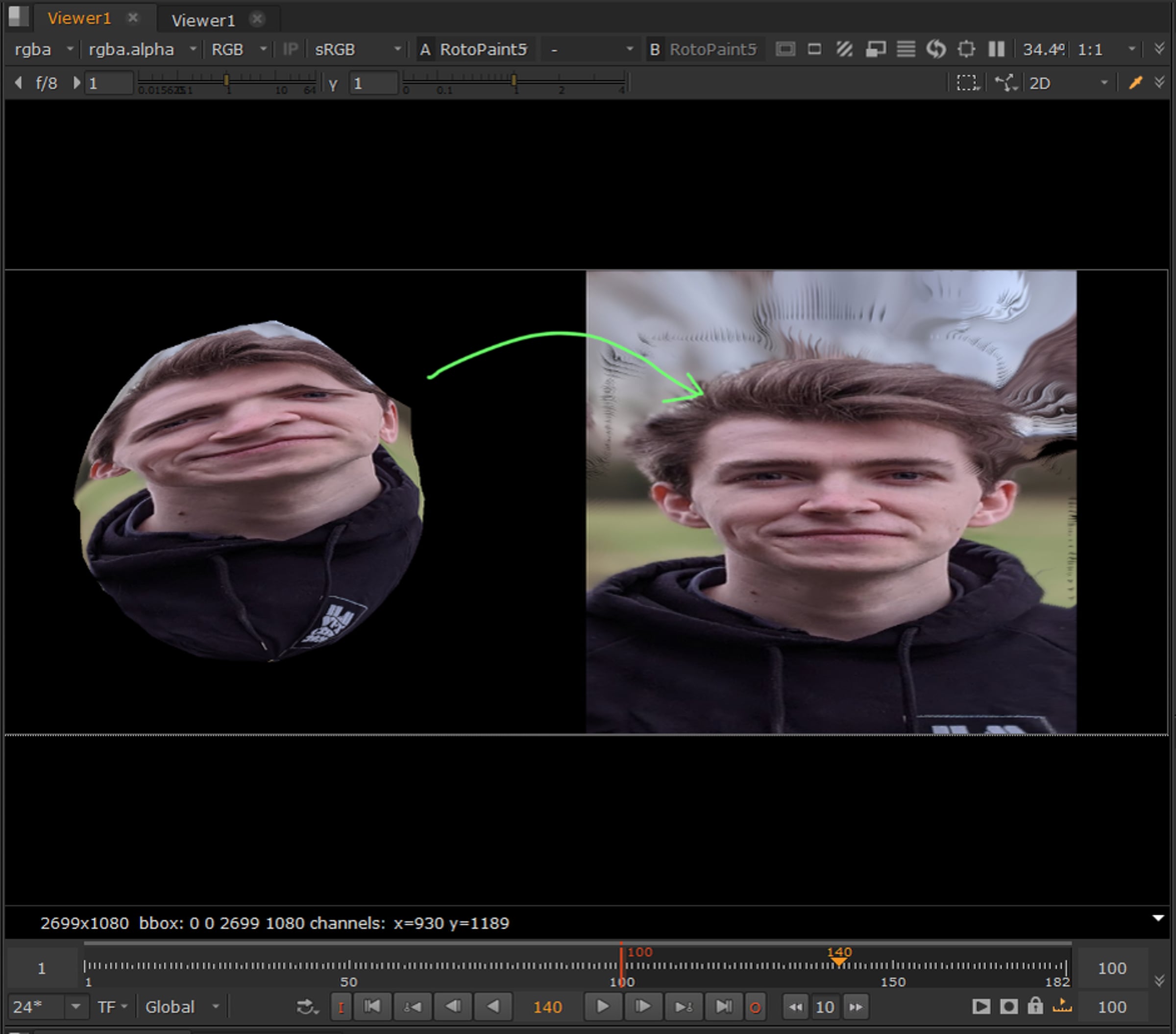Click the frame increment field 10
This screenshot has width=1176, height=1034.
click(x=825, y=1007)
